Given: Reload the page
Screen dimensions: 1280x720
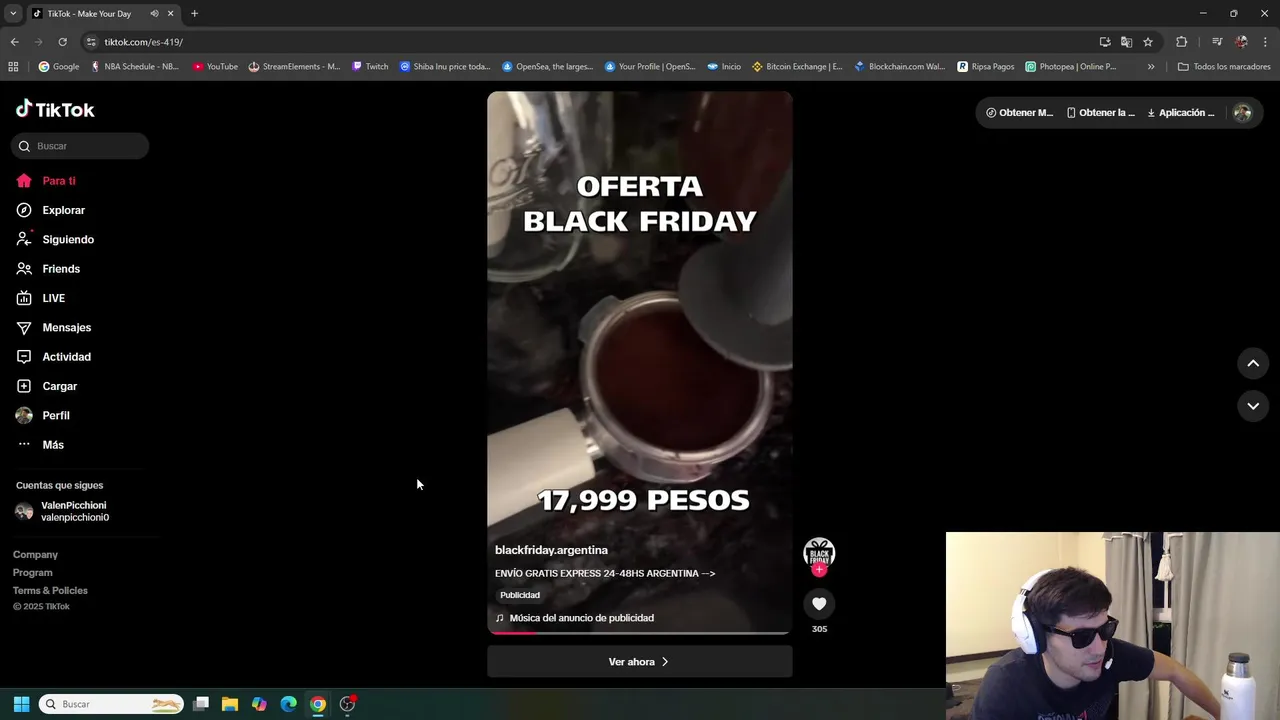Looking at the screenshot, I should click(x=62, y=42).
